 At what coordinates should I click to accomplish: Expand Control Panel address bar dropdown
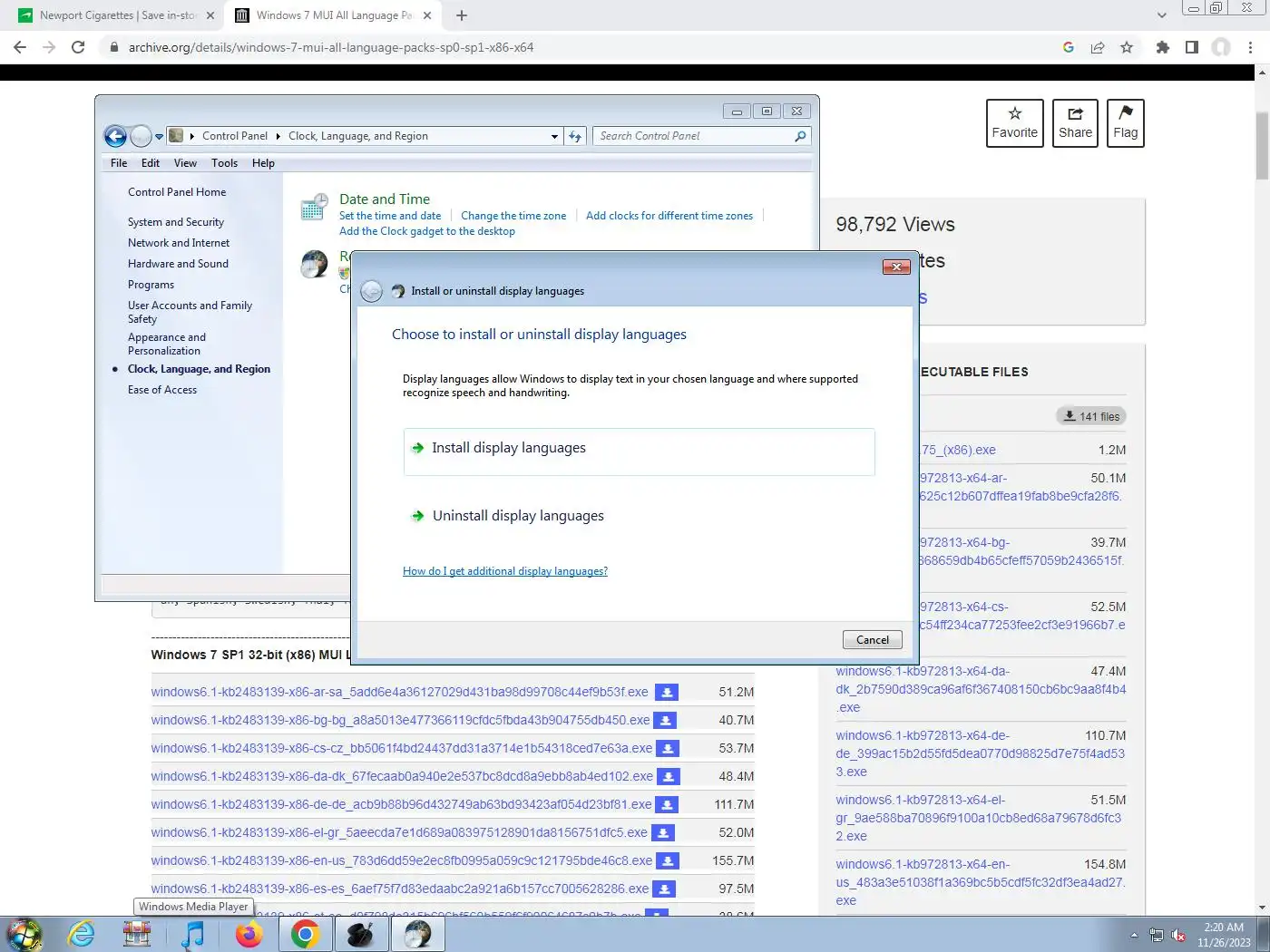point(554,136)
